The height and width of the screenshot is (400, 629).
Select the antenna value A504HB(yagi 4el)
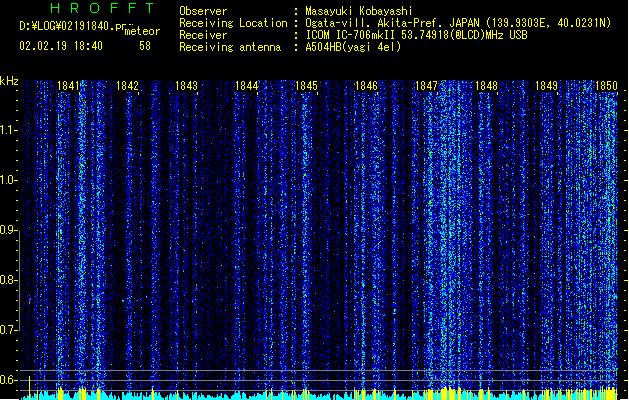(x=353, y=47)
